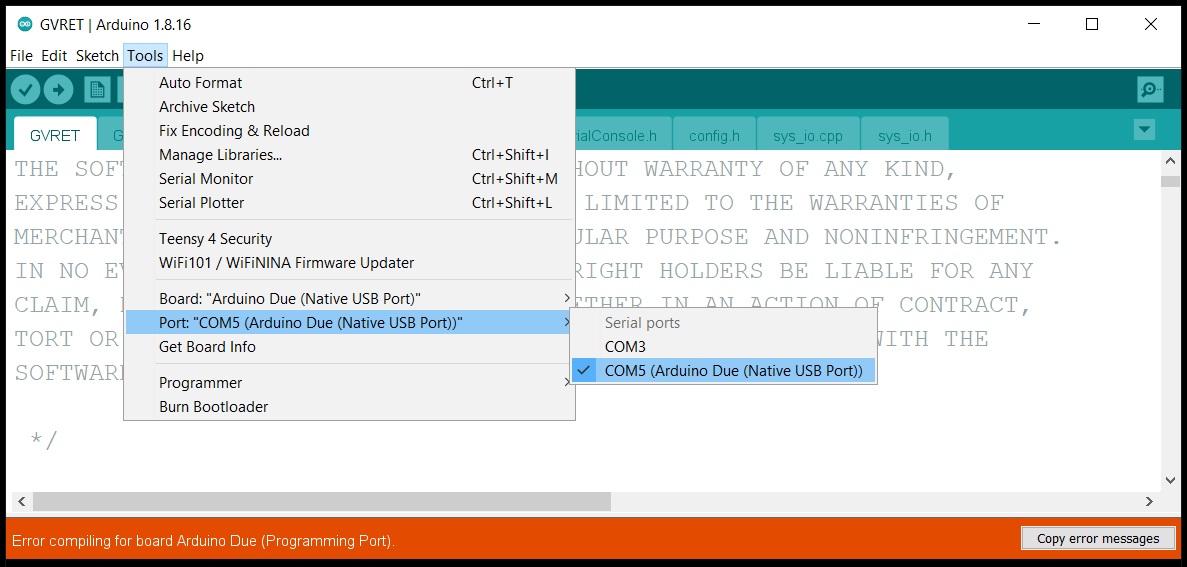Open Board: Arduino Due submenu

349,298
